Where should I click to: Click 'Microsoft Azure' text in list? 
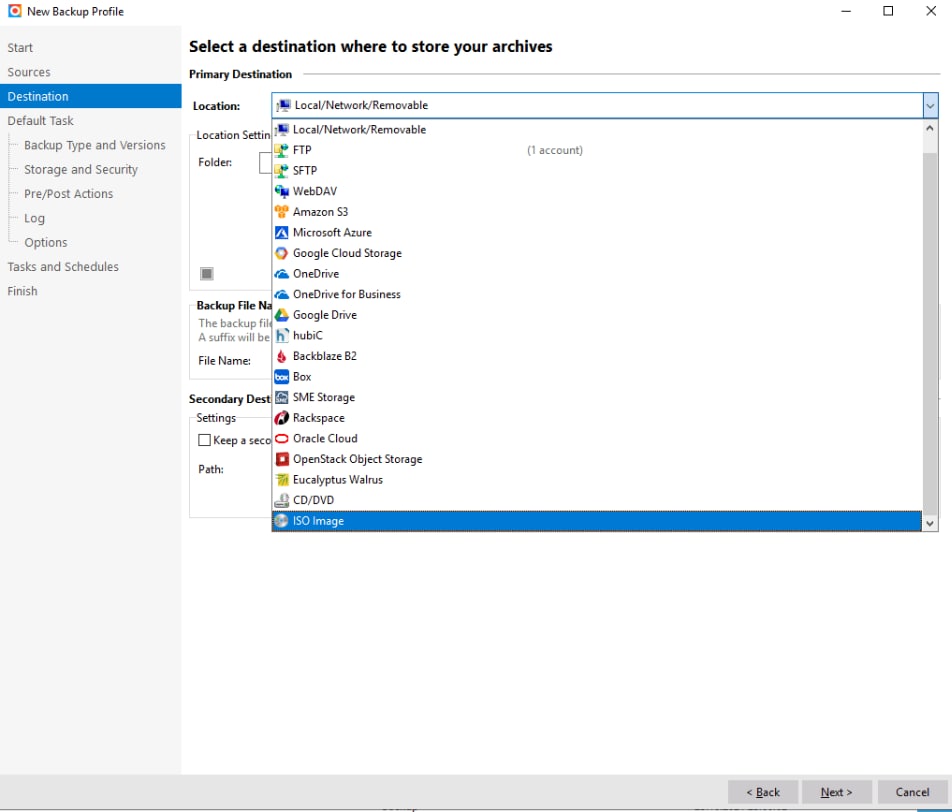[x=332, y=233]
